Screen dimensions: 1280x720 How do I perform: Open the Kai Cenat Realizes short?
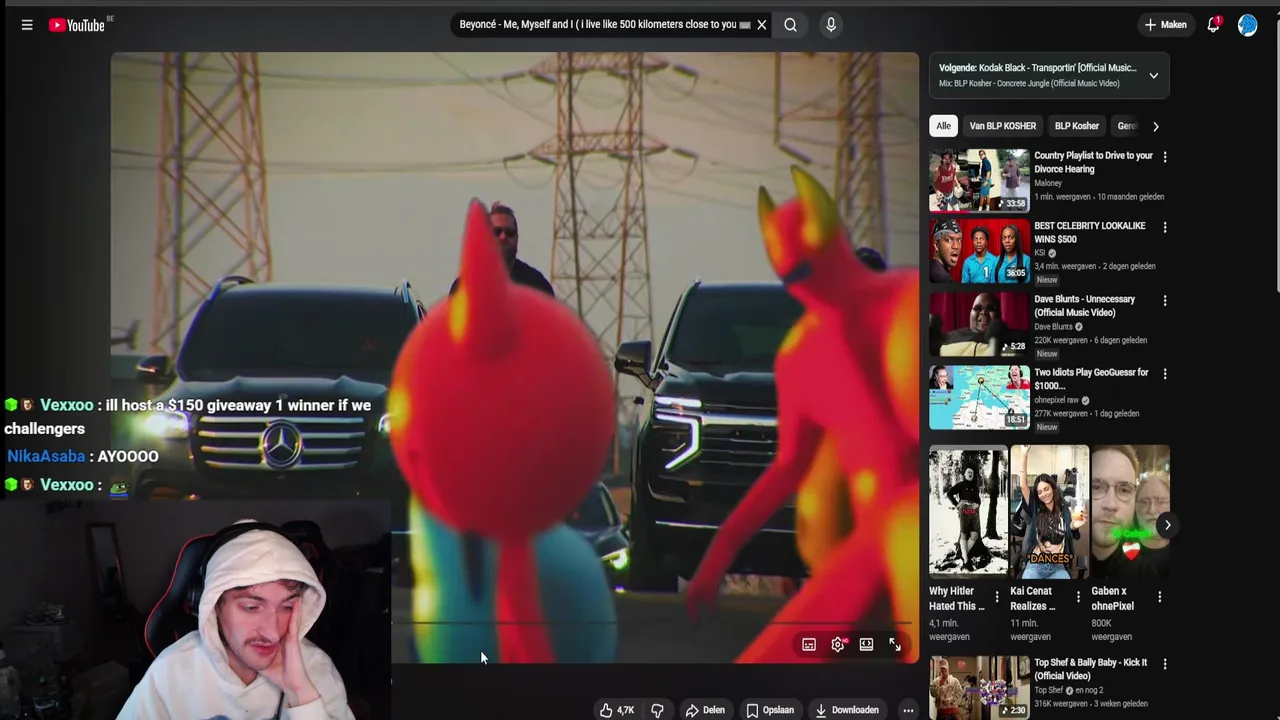pos(1049,512)
